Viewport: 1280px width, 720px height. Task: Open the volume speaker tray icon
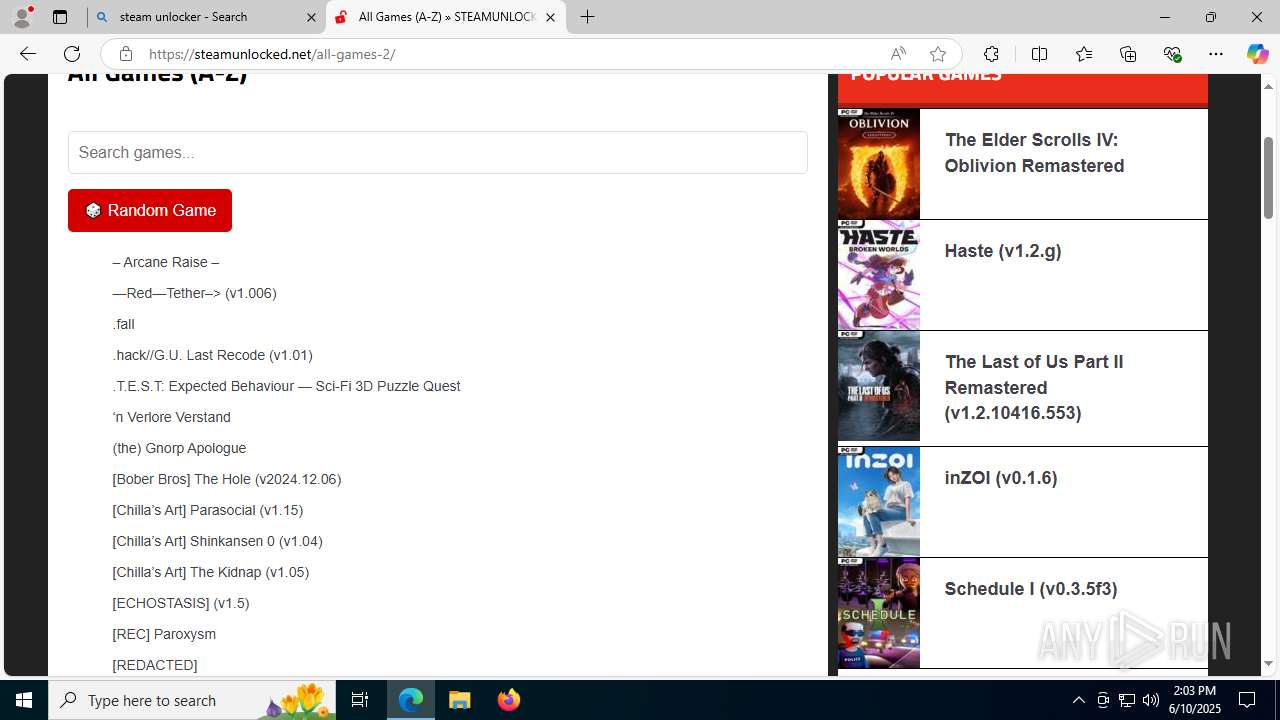coord(1150,700)
